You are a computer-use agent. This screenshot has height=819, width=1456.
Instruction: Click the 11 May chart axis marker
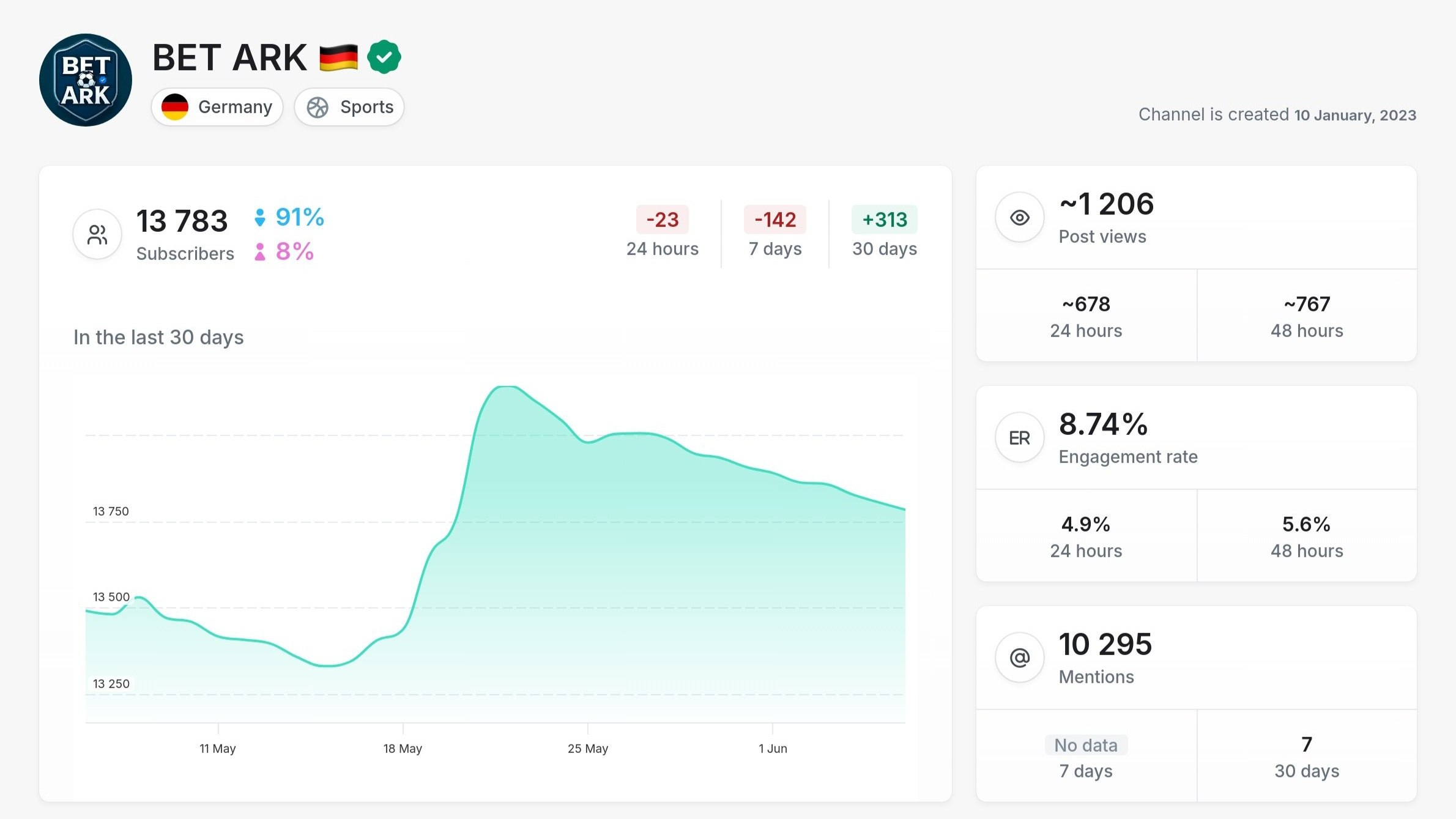[218, 748]
